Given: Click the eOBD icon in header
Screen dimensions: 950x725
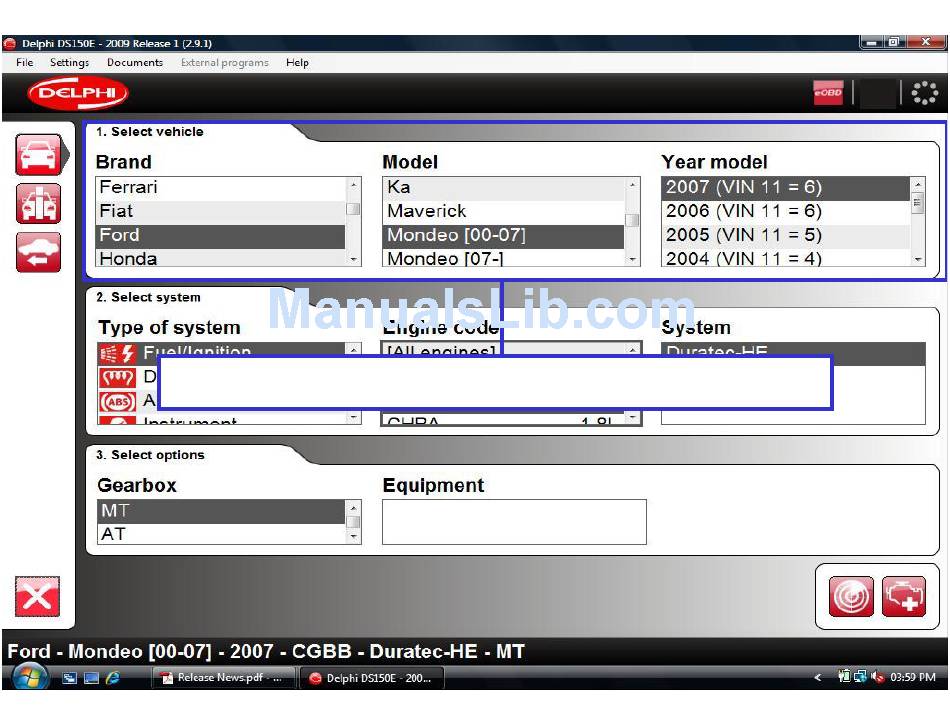Looking at the screenshot, I should click(x=828, y=93).
